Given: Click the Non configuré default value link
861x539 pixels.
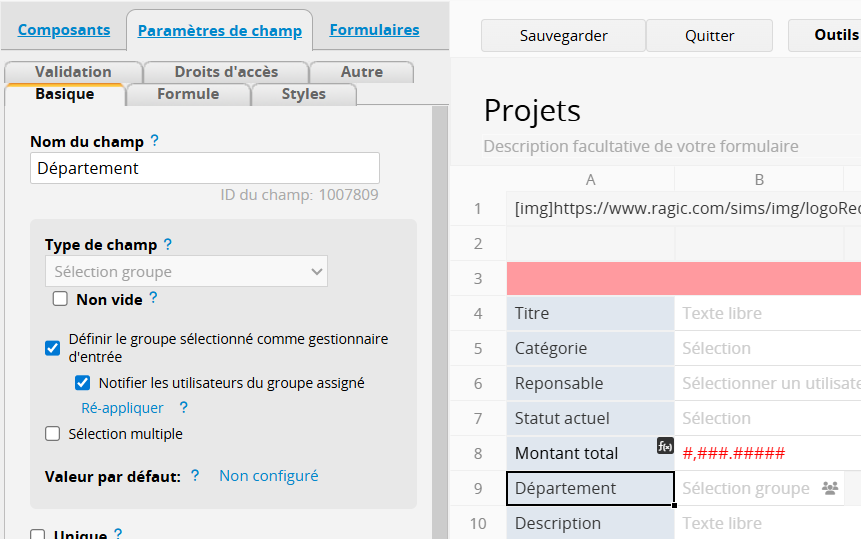Looking at the screenshot, I should tap(269, 476).
